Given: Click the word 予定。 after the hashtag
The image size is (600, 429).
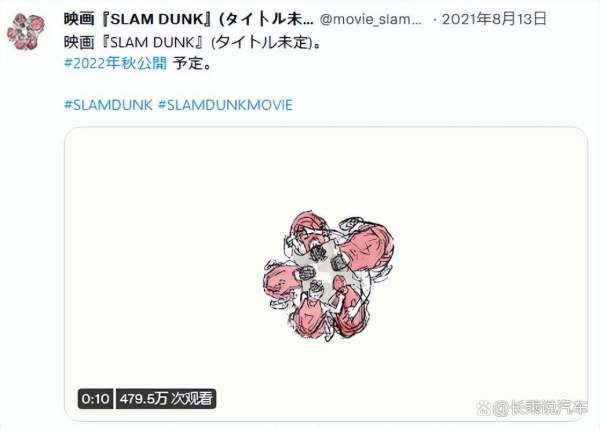Looking at the screenshot, I should (x=192, y=63).
